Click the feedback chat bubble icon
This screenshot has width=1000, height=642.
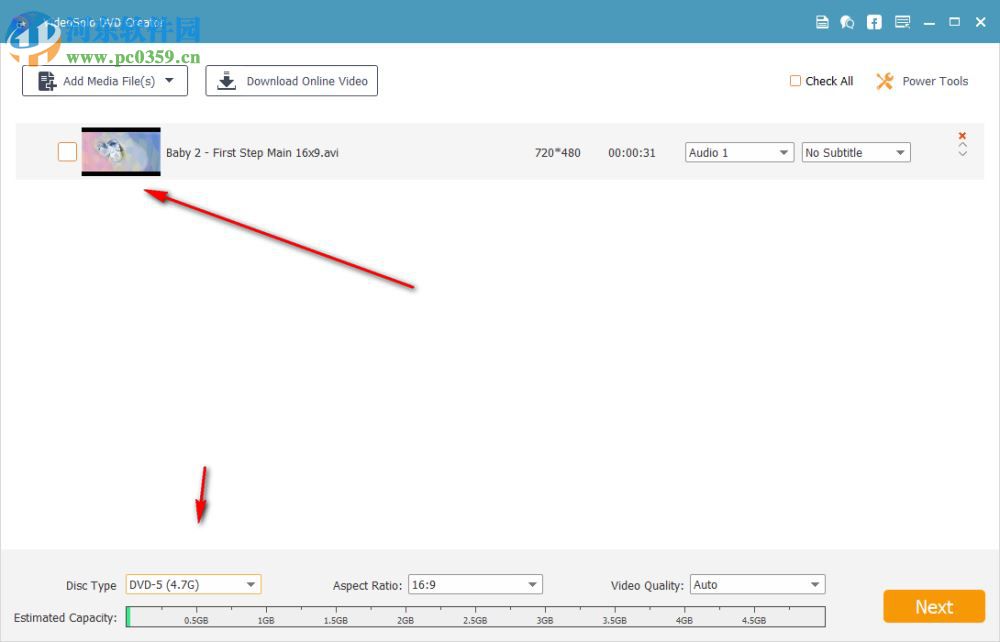coord(847,22)
